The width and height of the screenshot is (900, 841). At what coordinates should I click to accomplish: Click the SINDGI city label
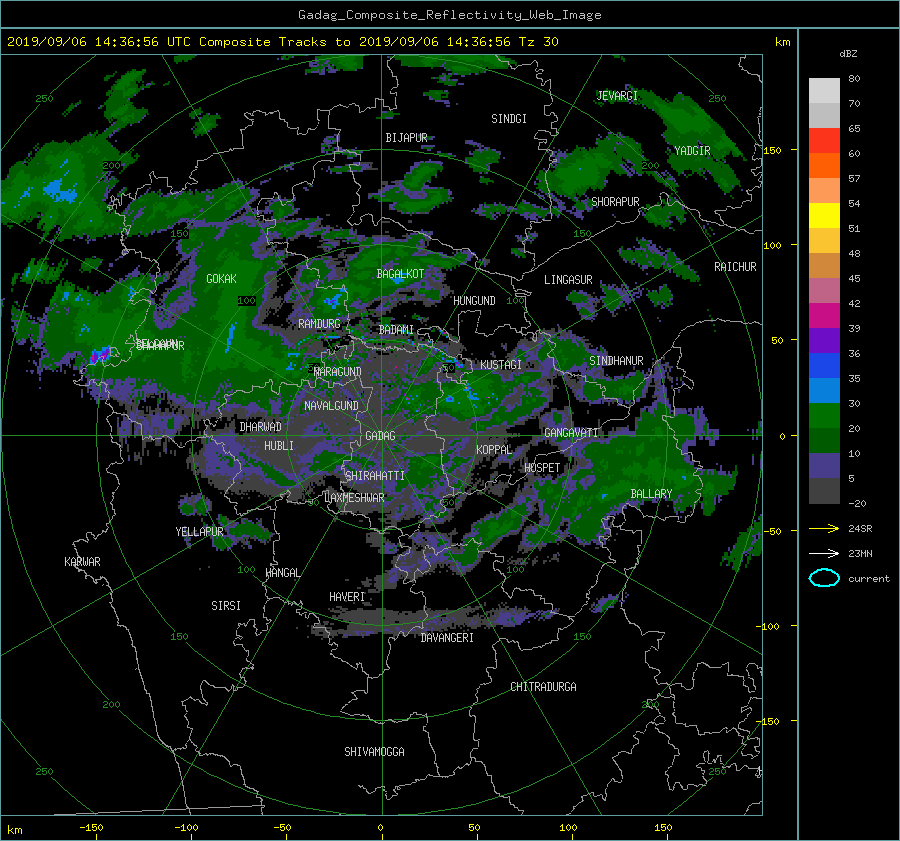pos(509,119)
